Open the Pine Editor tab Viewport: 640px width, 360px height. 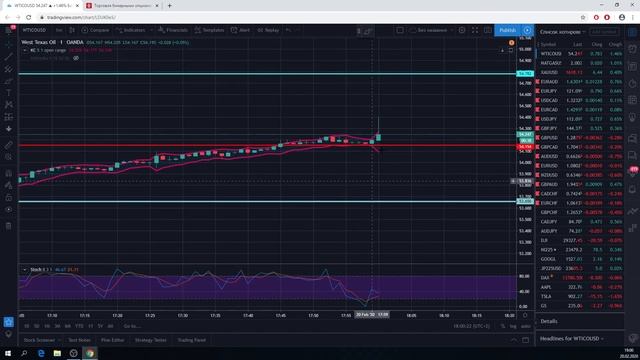(113, 340)
